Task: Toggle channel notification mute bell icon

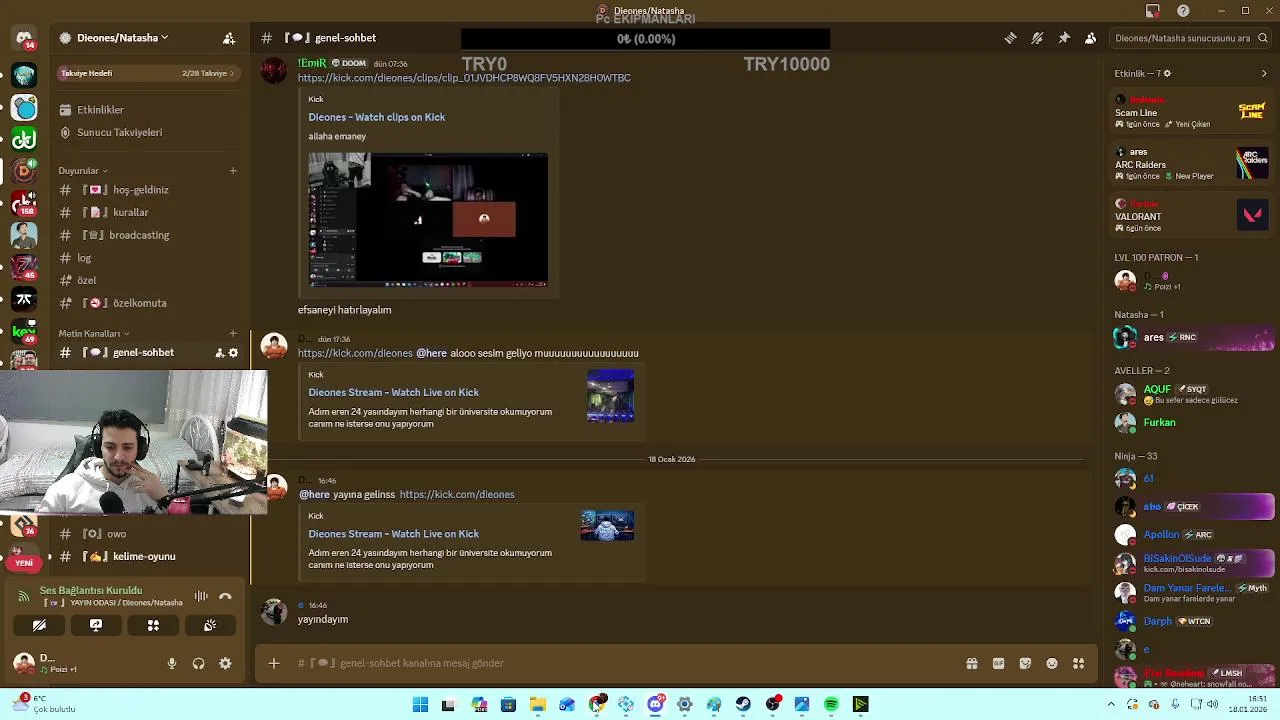Action: point(1037,38)
